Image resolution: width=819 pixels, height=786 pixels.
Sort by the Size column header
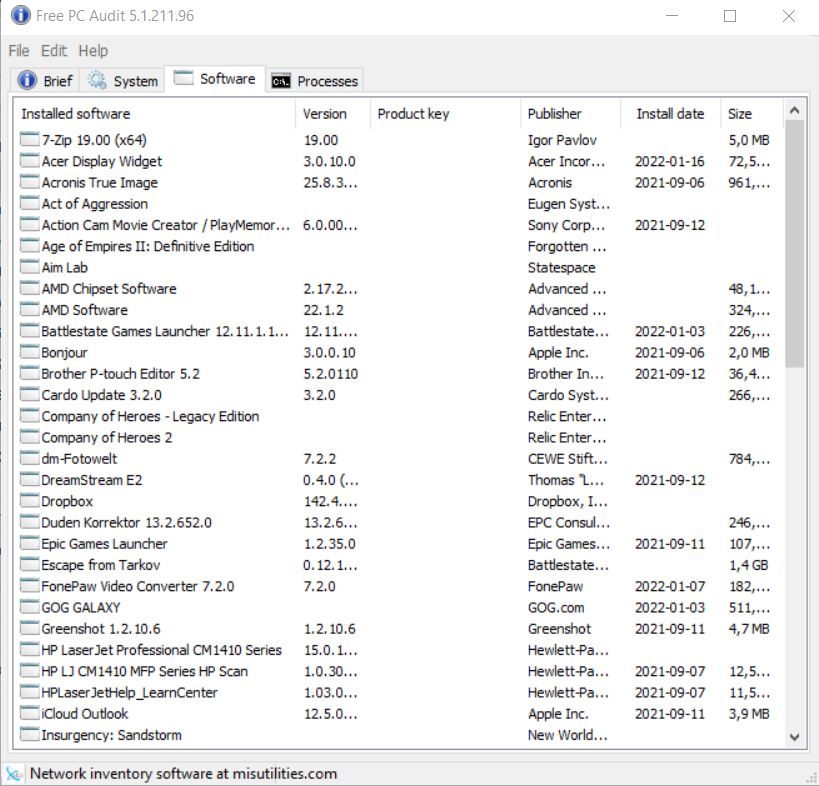pyautogui.click(x=752, y=114)
